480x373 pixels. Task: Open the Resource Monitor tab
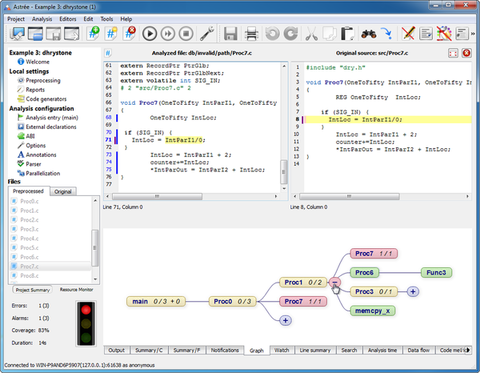(x=76, y=289)
